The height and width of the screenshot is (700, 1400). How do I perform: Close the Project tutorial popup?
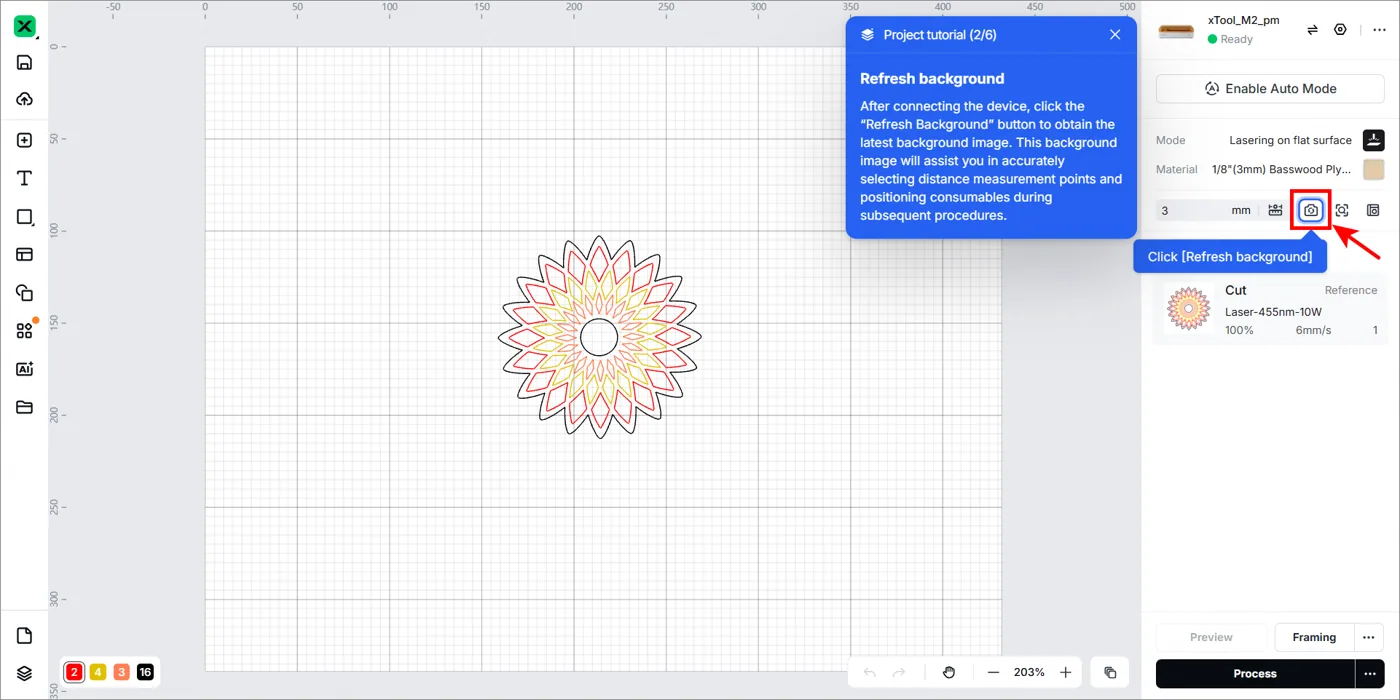1115,35
